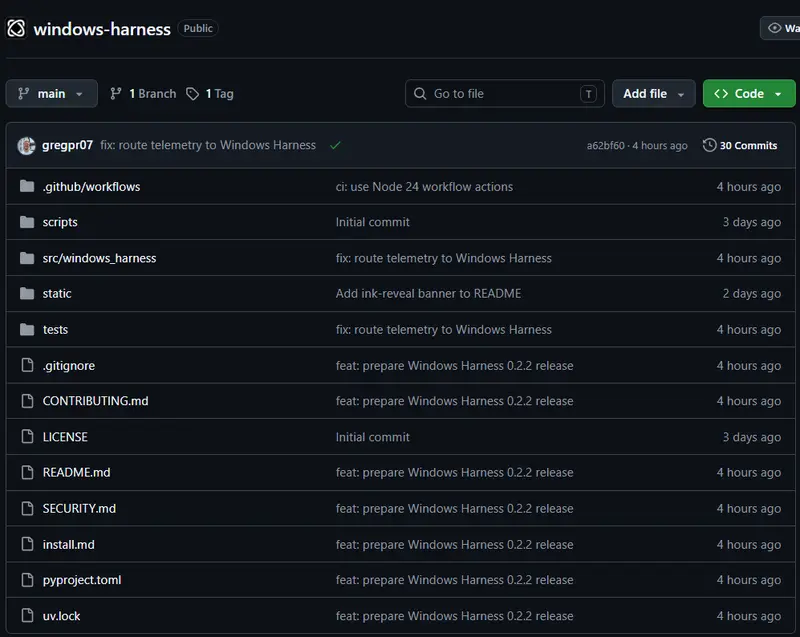800x637 pixels.
Task: Open the pyproject.toml file
Action: [x=82, y=580]
